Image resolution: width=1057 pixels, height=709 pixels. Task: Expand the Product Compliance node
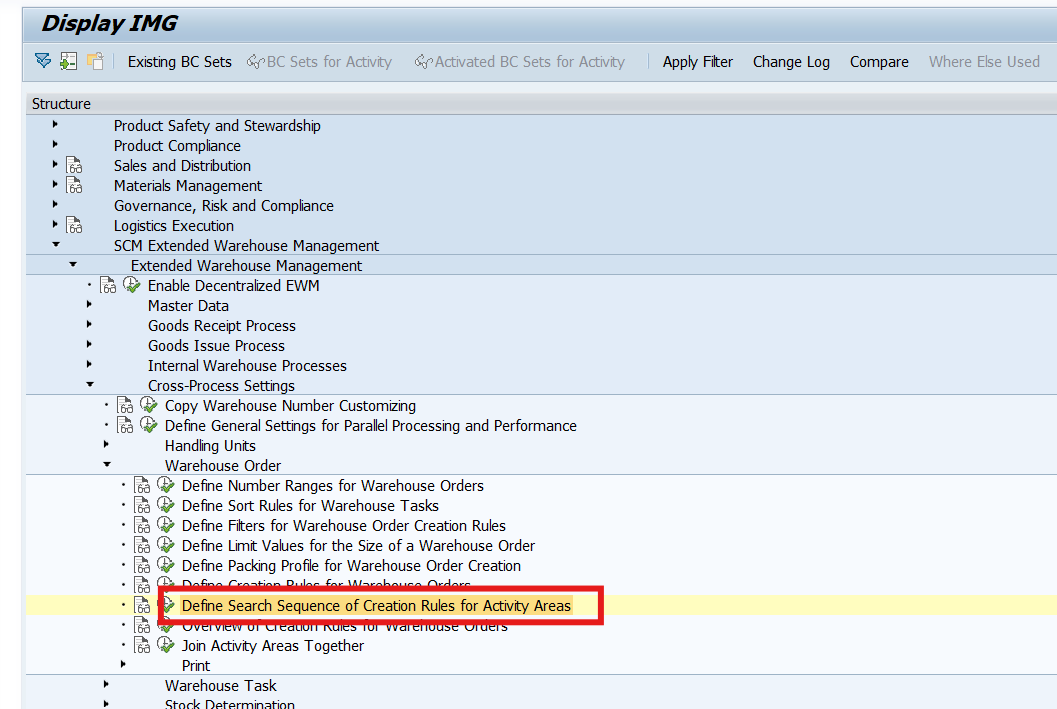(x=55, y=144)
